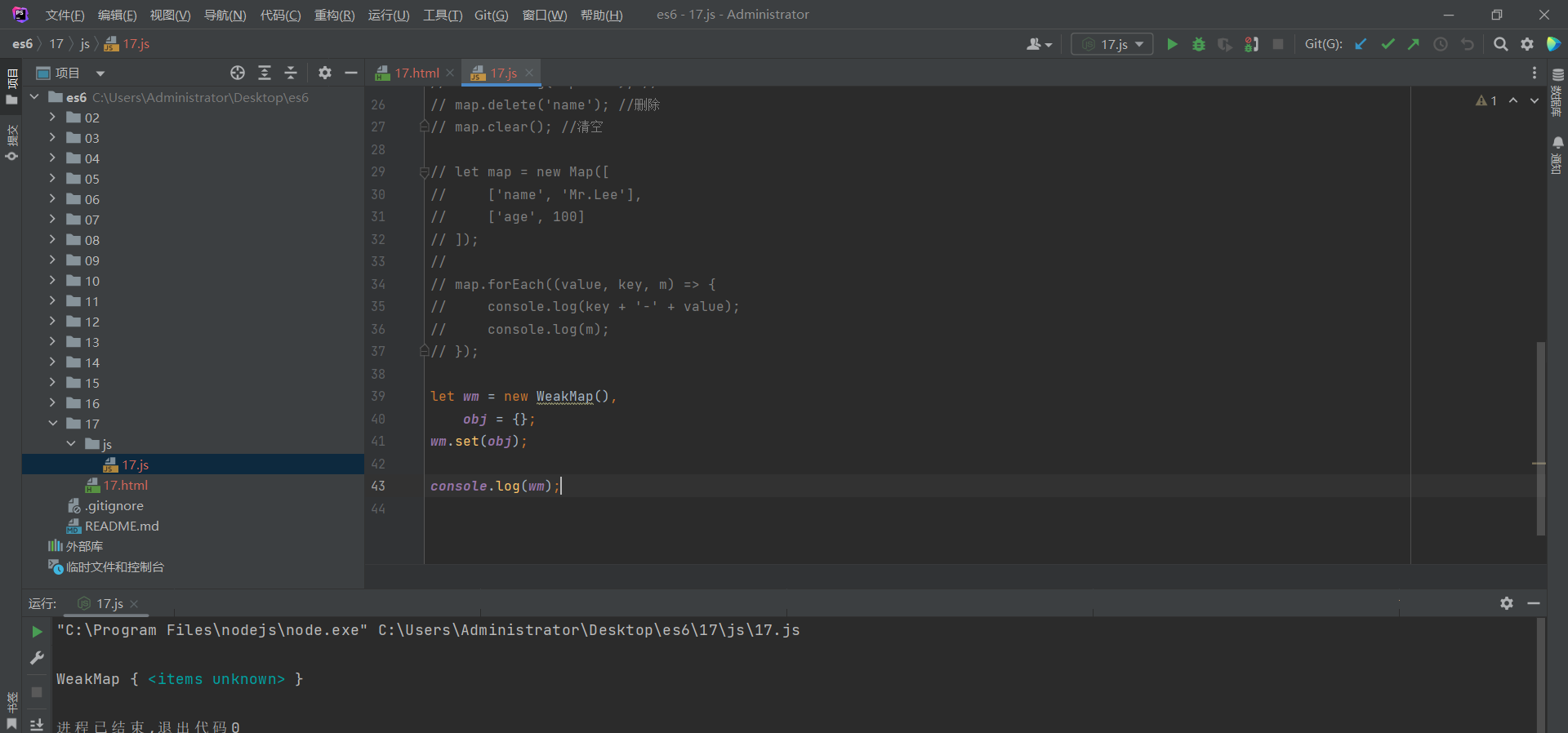This screenshot has height=733, width=1568.
Task: Open editor tab options three-dot menu
Action: (1535, 73)
